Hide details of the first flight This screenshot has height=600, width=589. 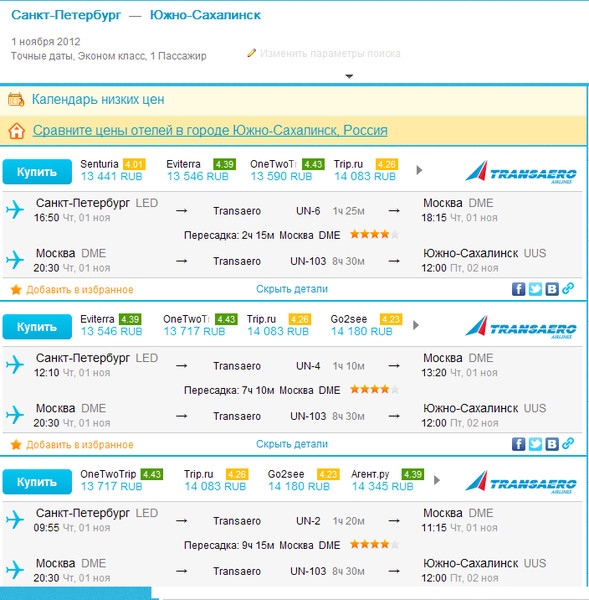[292, 289]
